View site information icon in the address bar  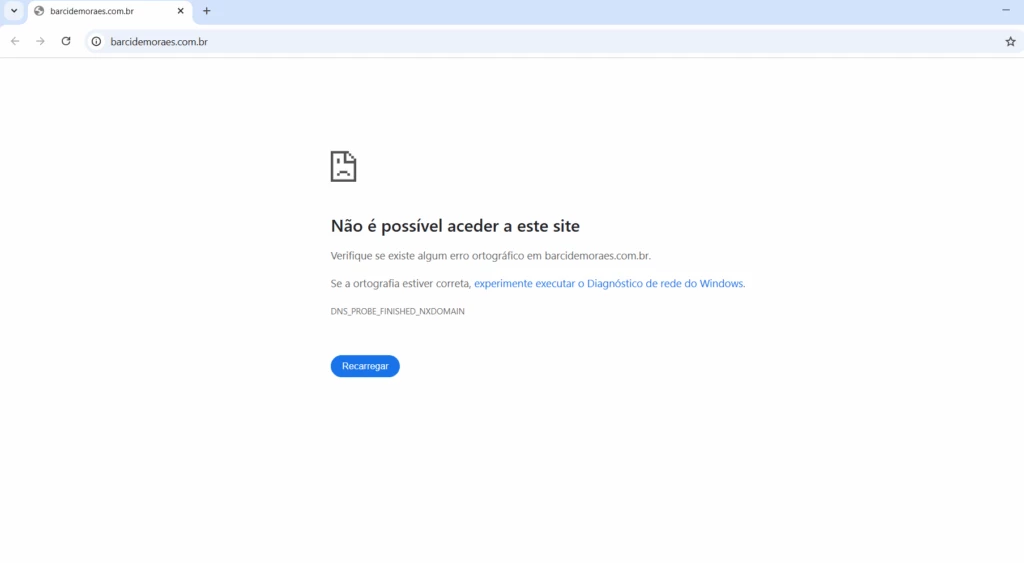click(x=97, y=42)
